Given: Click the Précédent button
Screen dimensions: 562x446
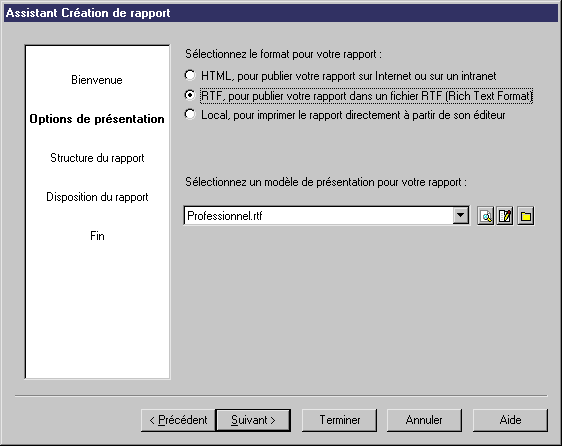Looking at the screenshot, I should (x=178, y=420).
